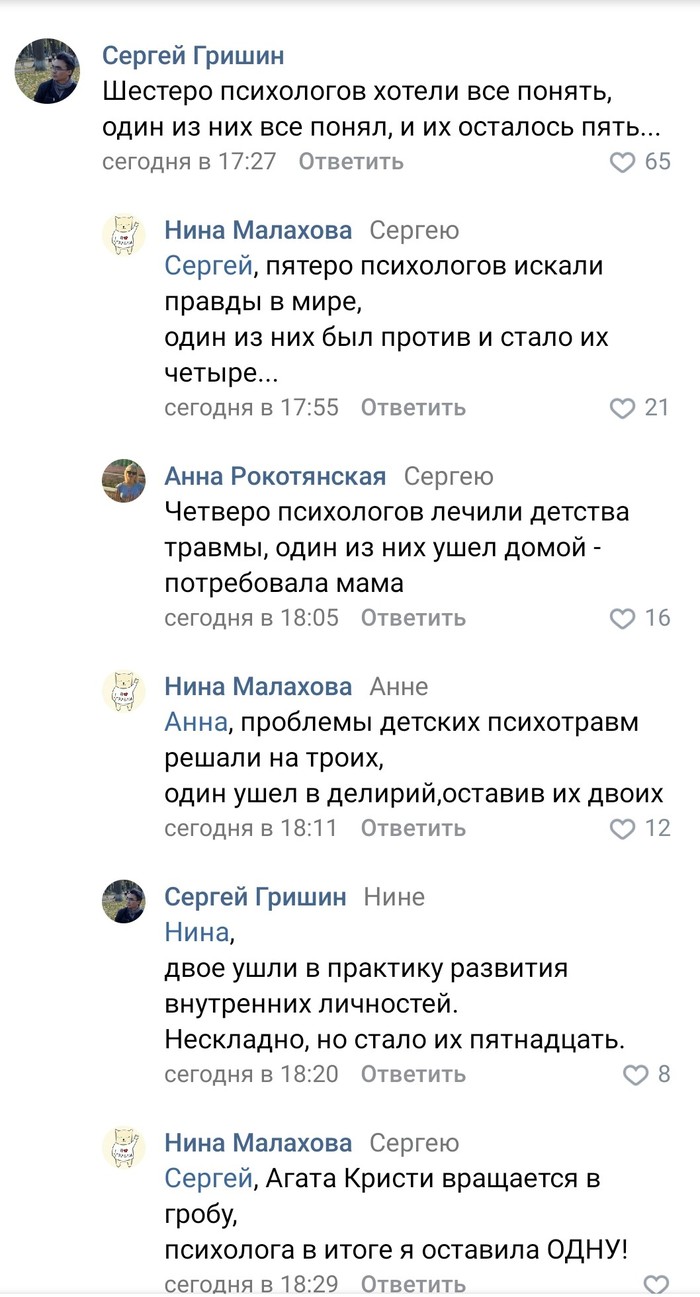
Task: Open Сергей Гришин's avatar on 18:20 reply
Action: (124, 902)
